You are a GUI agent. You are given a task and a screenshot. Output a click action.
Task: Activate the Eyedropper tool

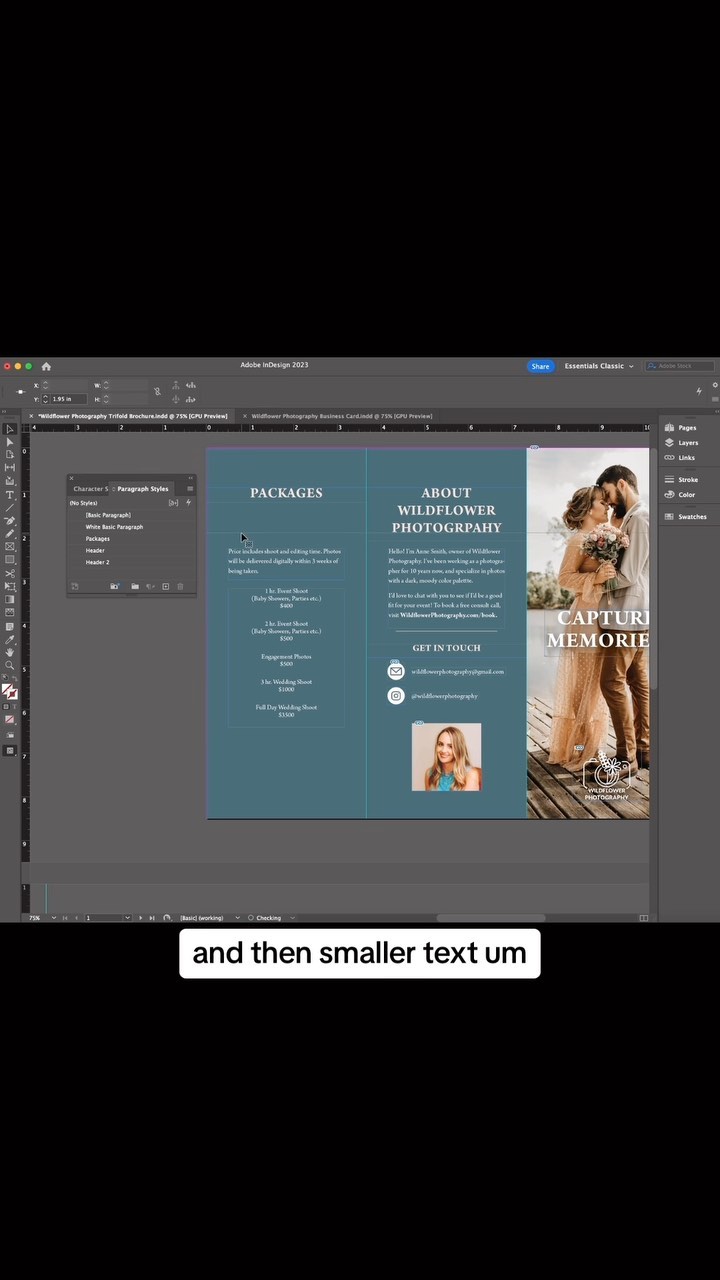[10, 639]
